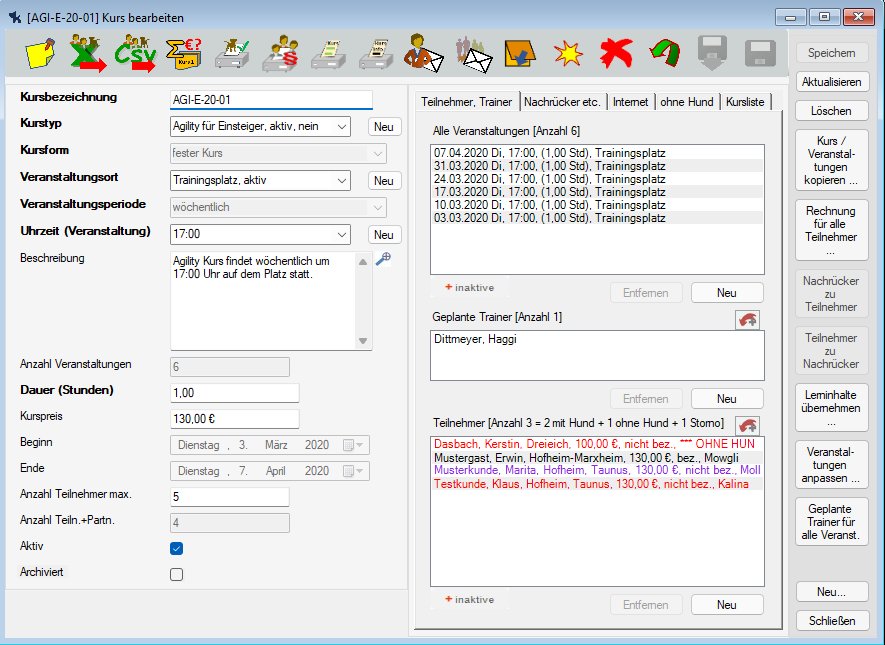Click icon button next to Geplante Trainer
The image size is (885, 645).
[x=746, y=320]
